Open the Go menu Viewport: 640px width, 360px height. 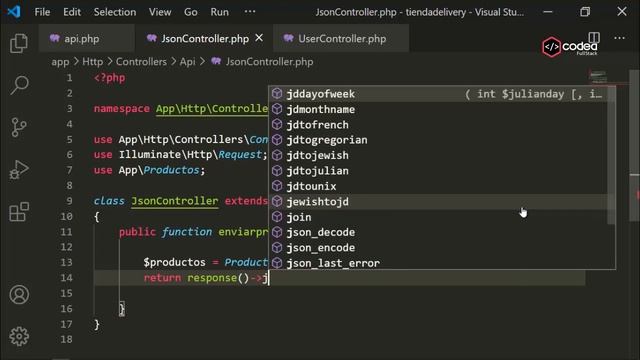click(191, 12)
